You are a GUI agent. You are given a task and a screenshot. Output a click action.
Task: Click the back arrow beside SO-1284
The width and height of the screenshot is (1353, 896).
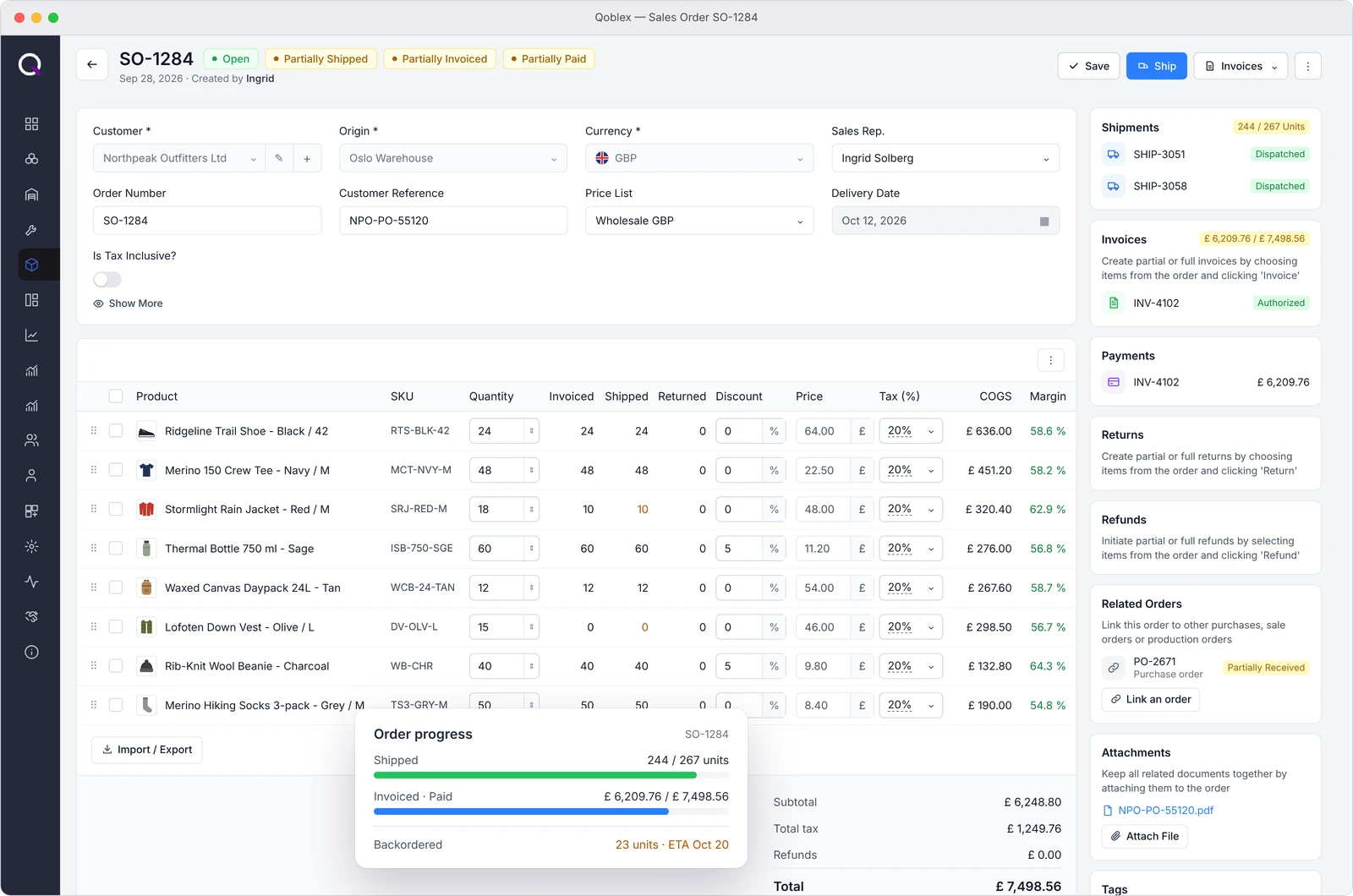click(92, 65)
